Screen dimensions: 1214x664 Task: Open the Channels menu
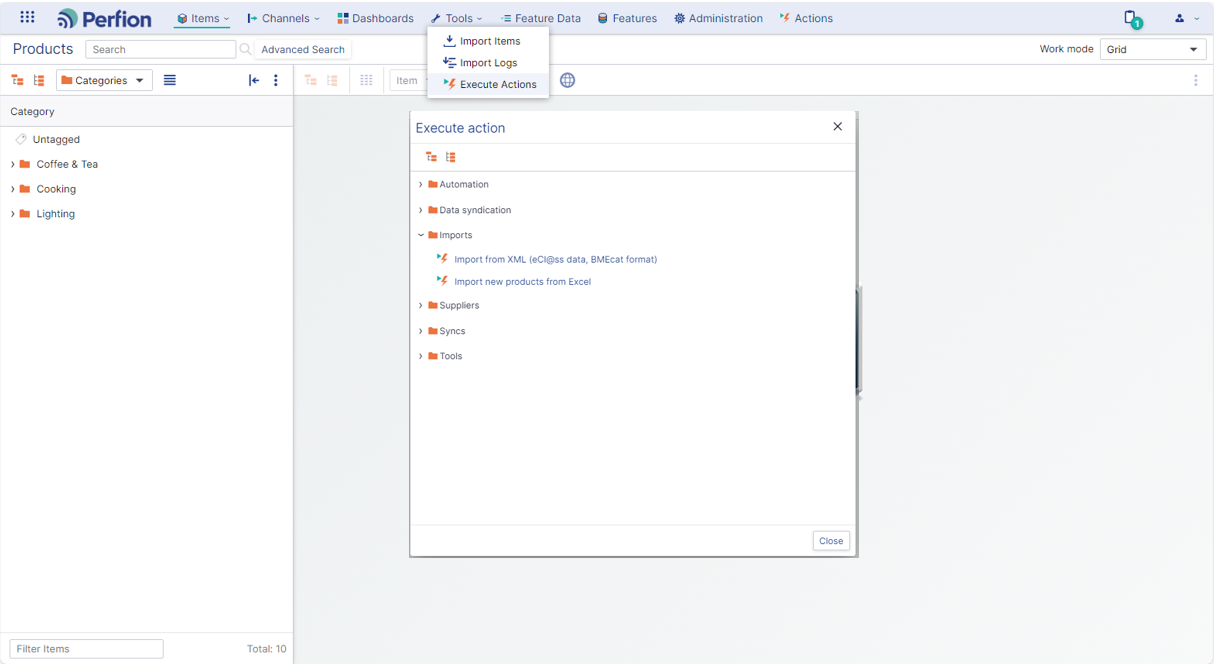point(283,18)
